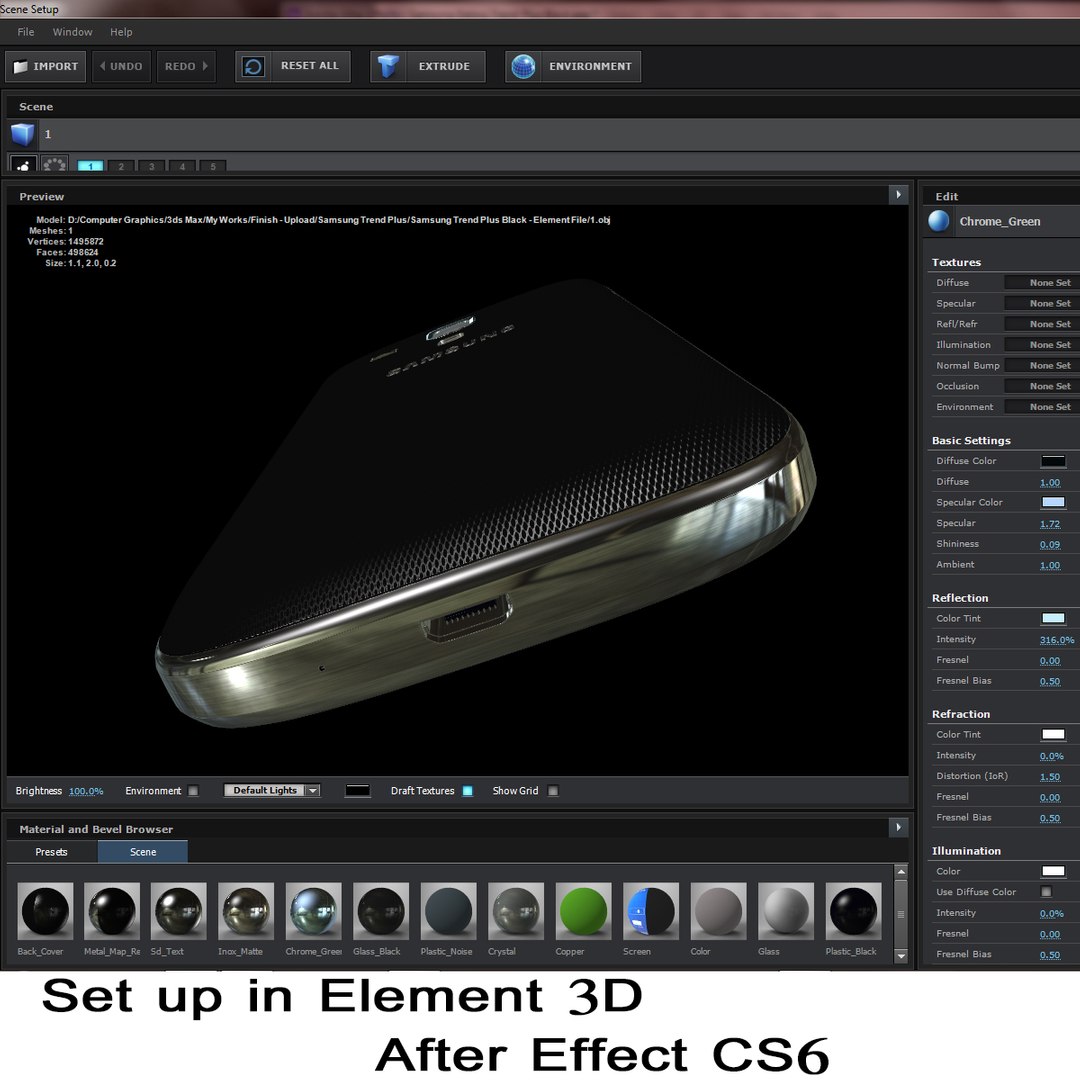Select the Glass_Black material sphere

(381, 911)
